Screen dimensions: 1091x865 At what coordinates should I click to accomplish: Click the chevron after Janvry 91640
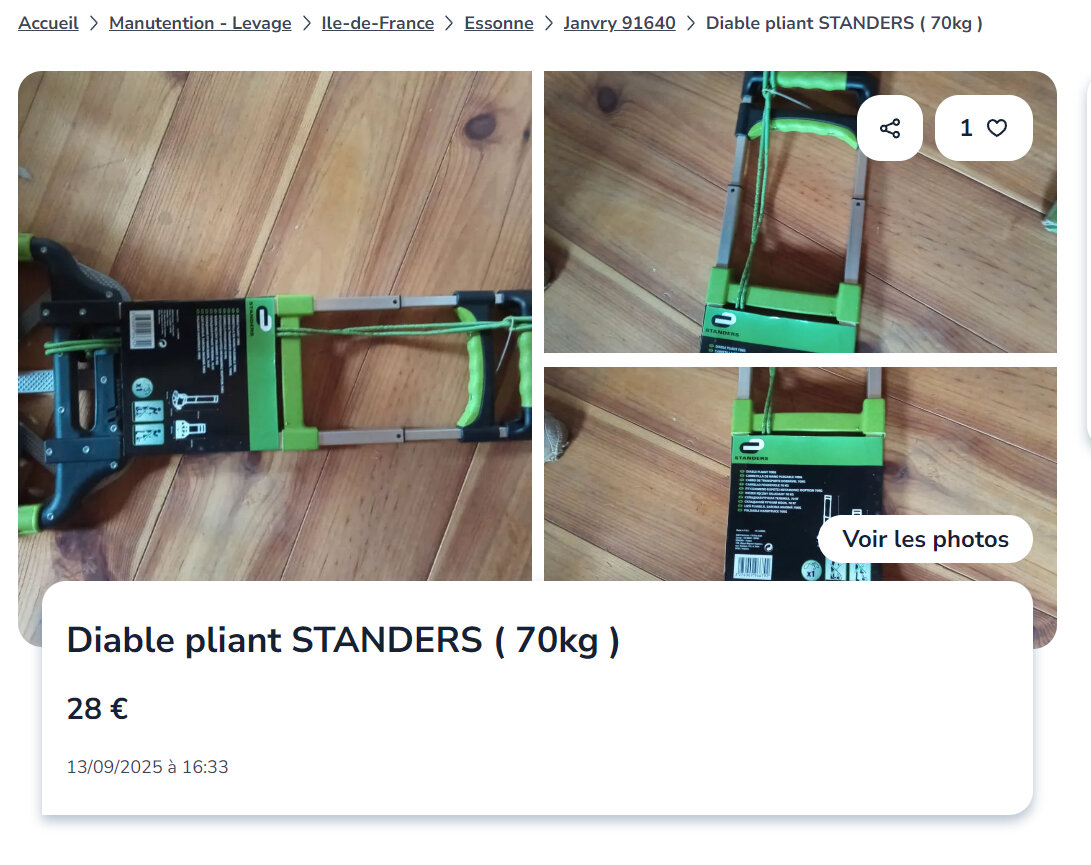691,24
